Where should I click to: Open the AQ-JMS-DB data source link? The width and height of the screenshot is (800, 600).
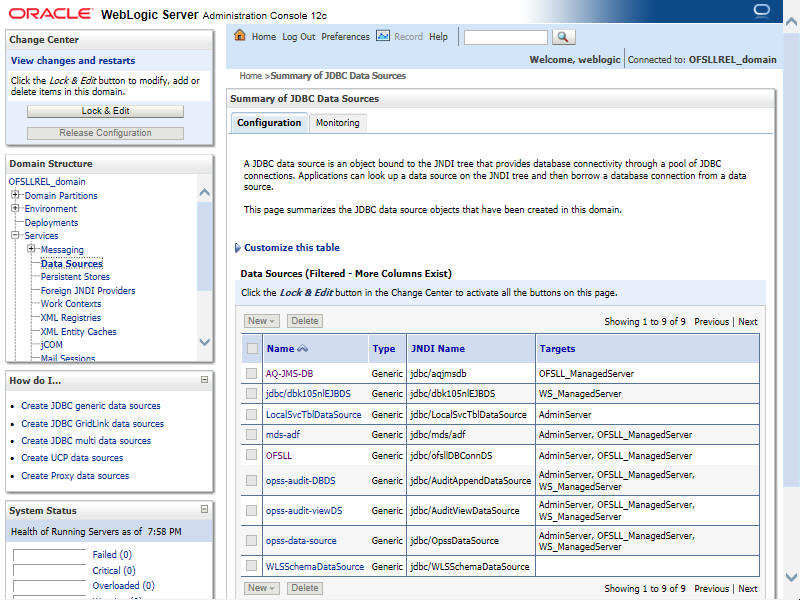pos(289,373)
